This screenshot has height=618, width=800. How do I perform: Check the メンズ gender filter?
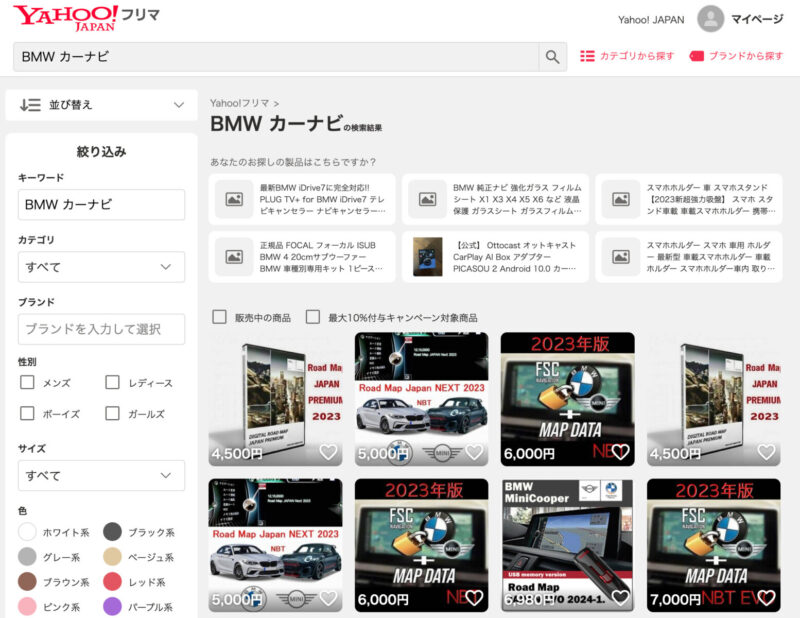[27, 382]
